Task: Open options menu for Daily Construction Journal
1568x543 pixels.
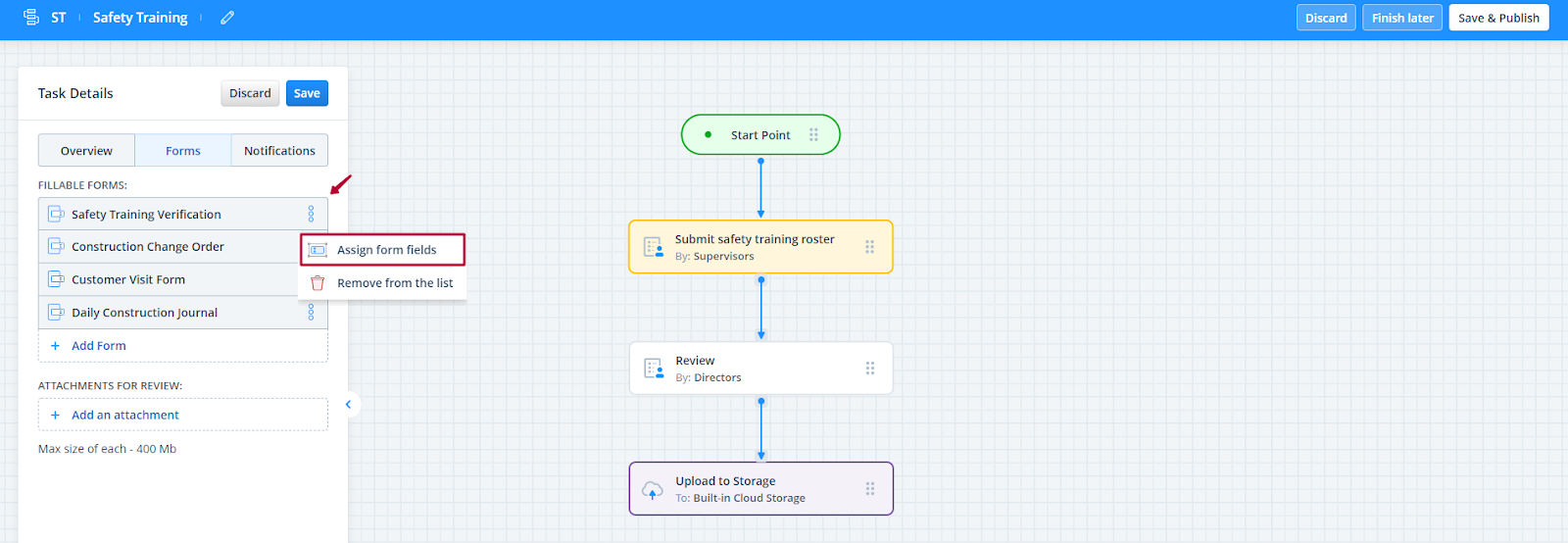Action: (x=311, y=313)
